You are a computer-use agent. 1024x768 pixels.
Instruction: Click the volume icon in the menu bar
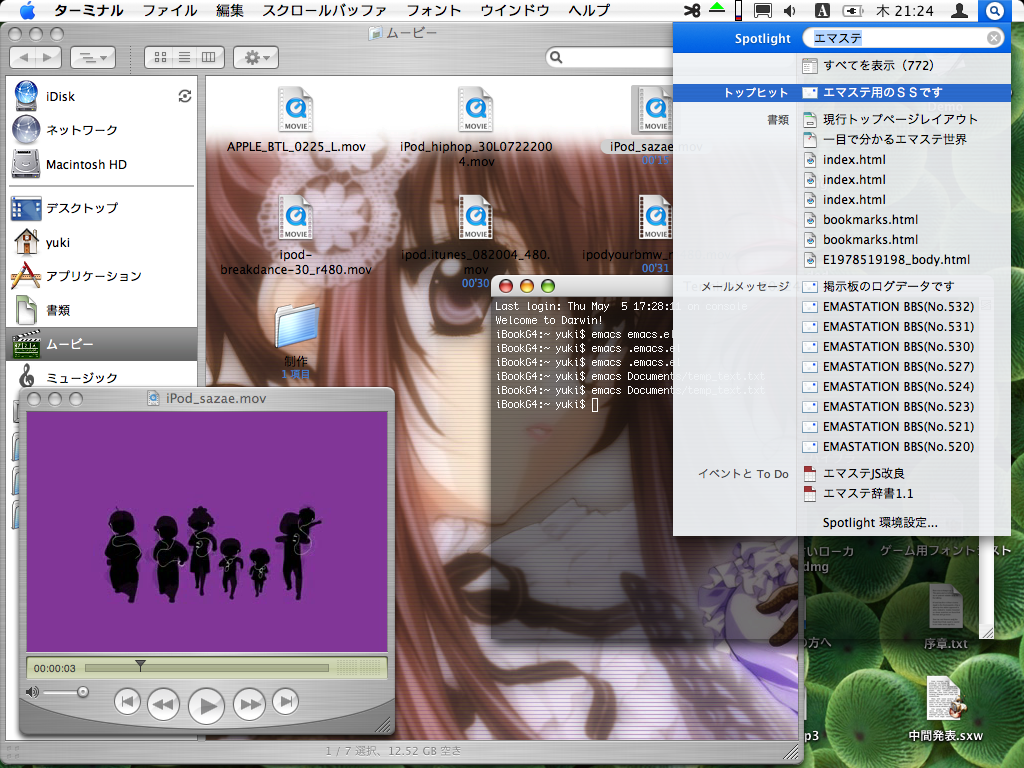[x=790, y=10]
